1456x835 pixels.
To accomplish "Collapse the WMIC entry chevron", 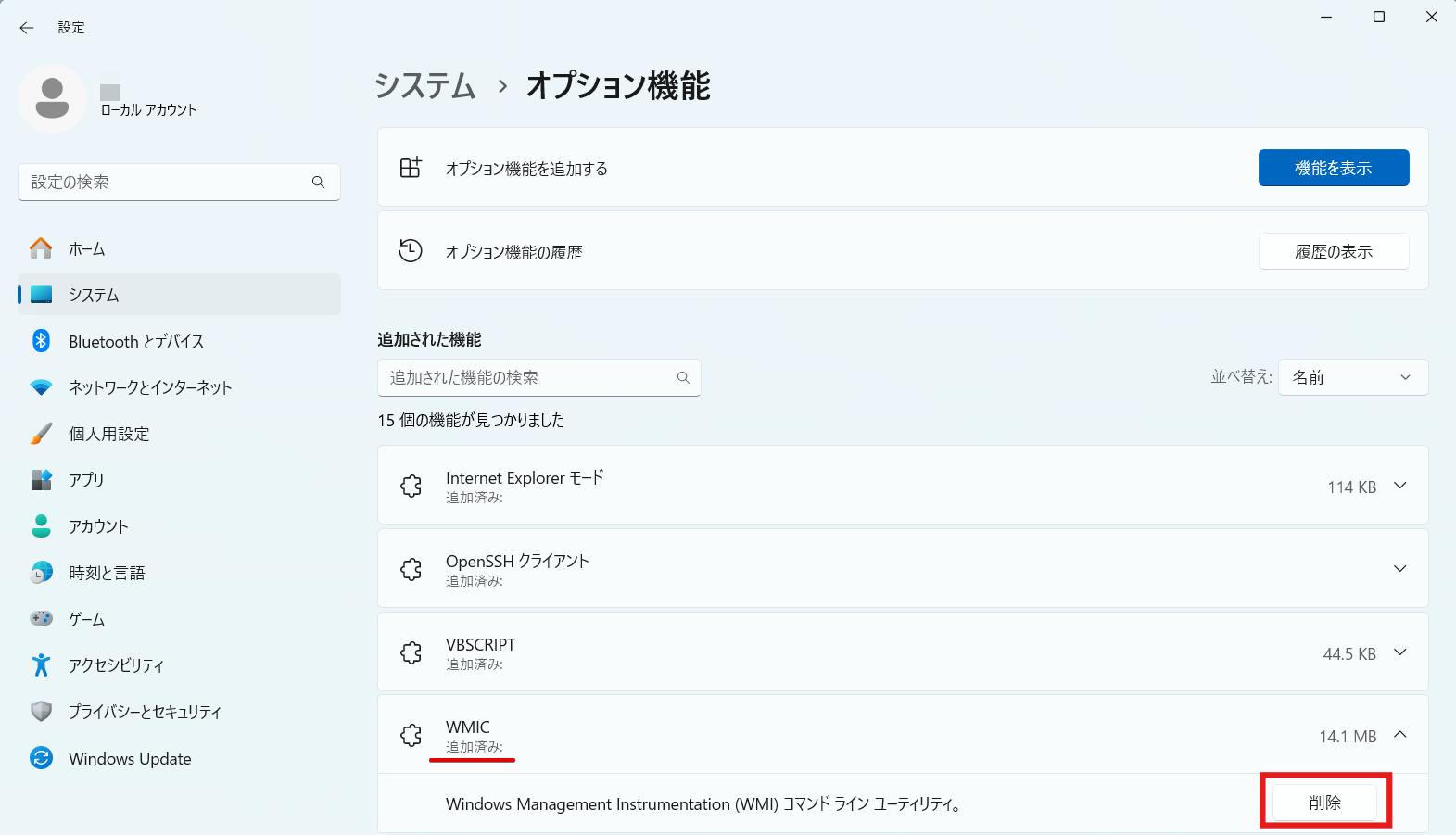I will pyautogui.click(x=1400, y=735).
